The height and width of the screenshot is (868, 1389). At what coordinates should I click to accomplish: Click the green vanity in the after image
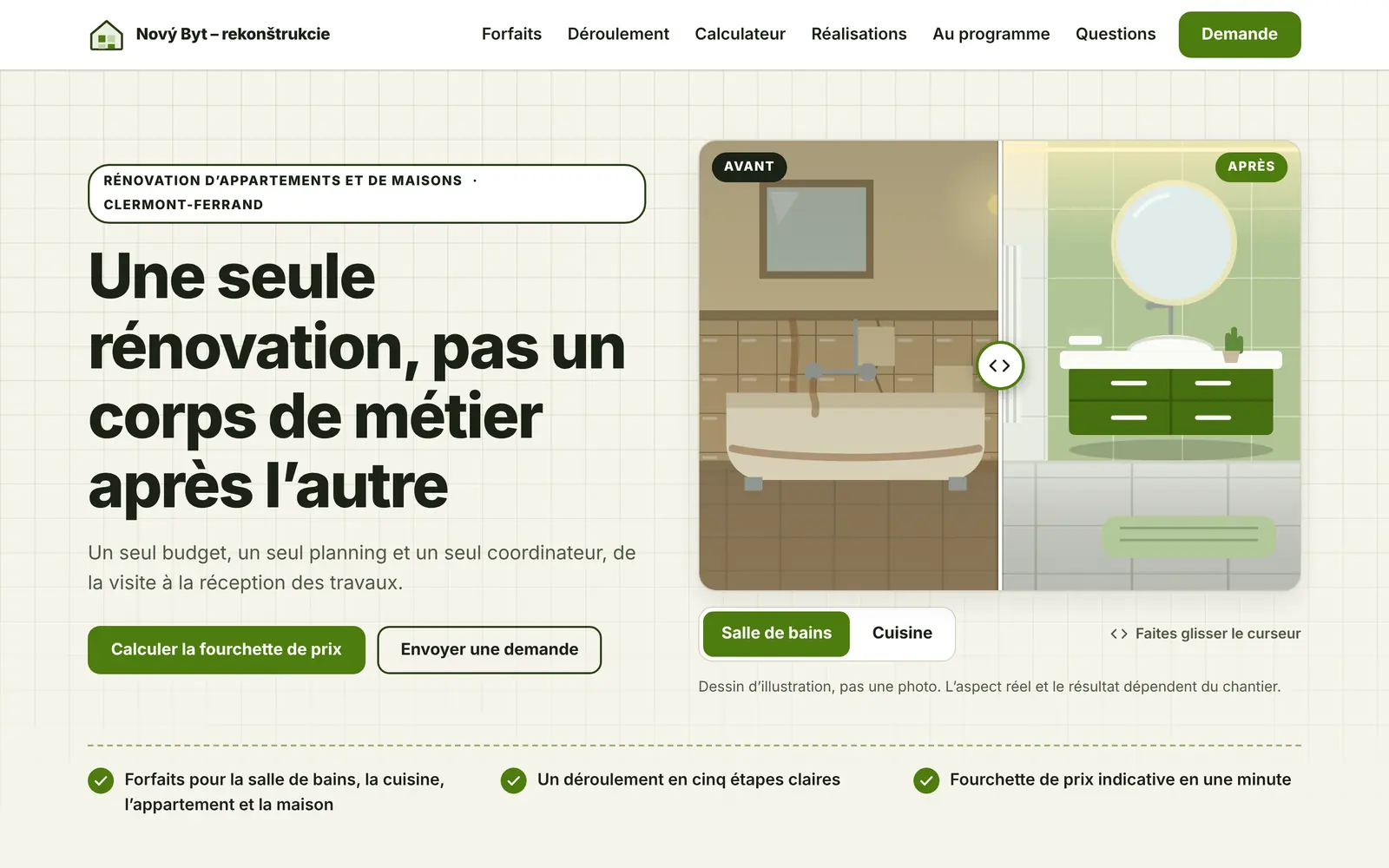[1170, 401]
